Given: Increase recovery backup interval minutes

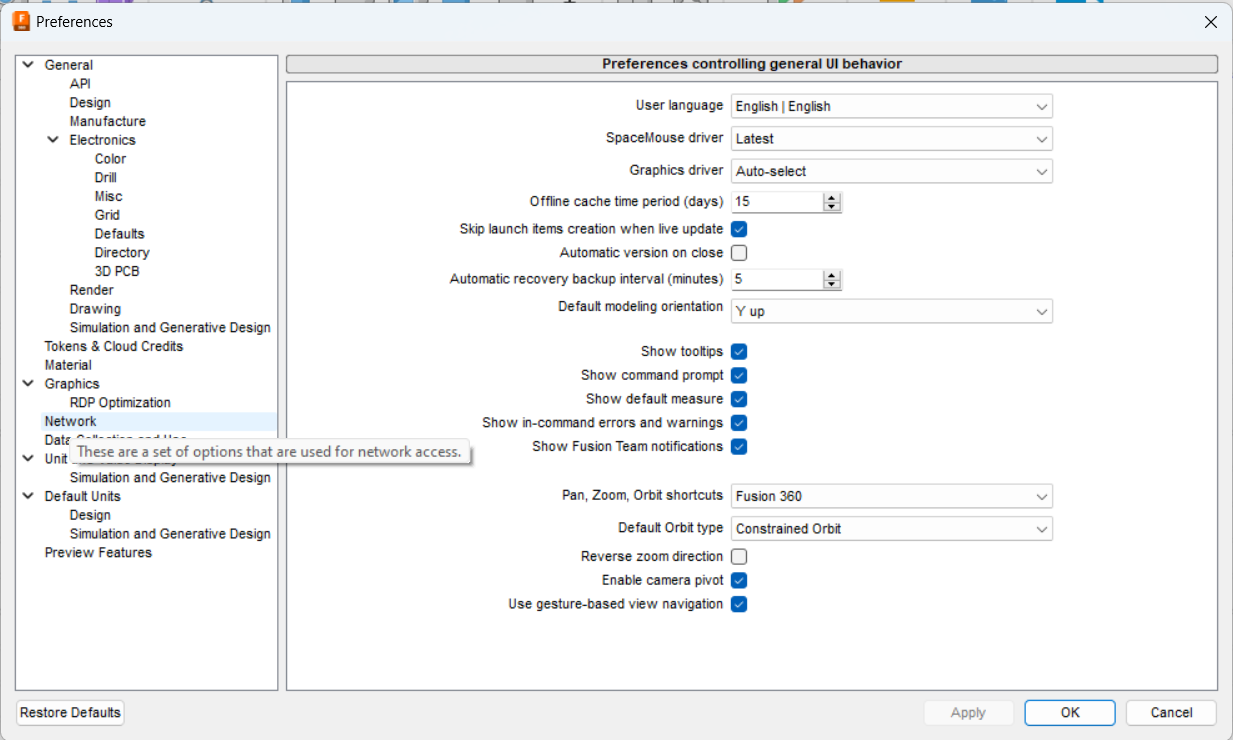Looking at the screenshot, I should 832,275.
